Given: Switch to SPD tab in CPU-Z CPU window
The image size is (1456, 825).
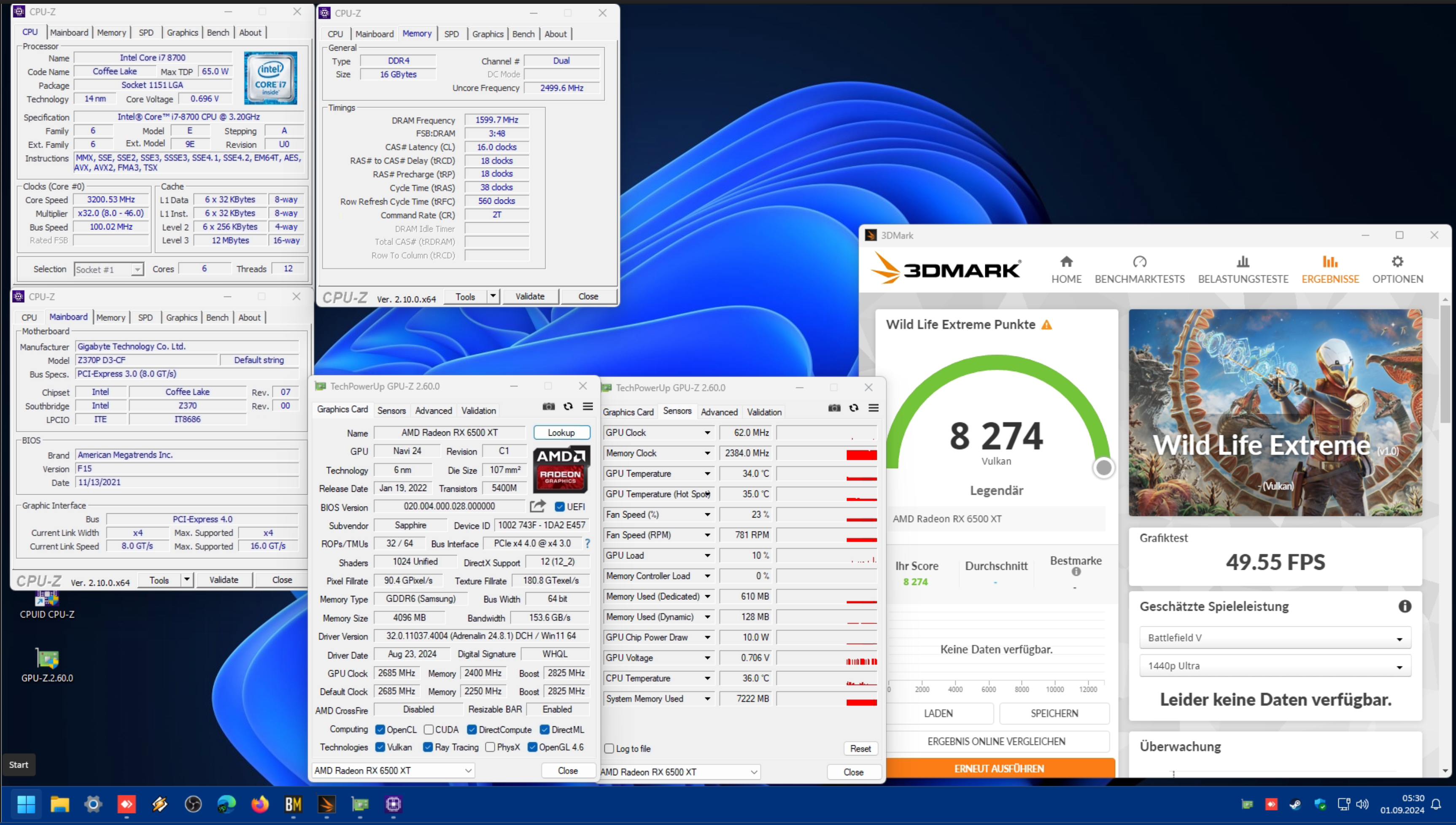Looking at the screenshot, I should tap(146, 33).
